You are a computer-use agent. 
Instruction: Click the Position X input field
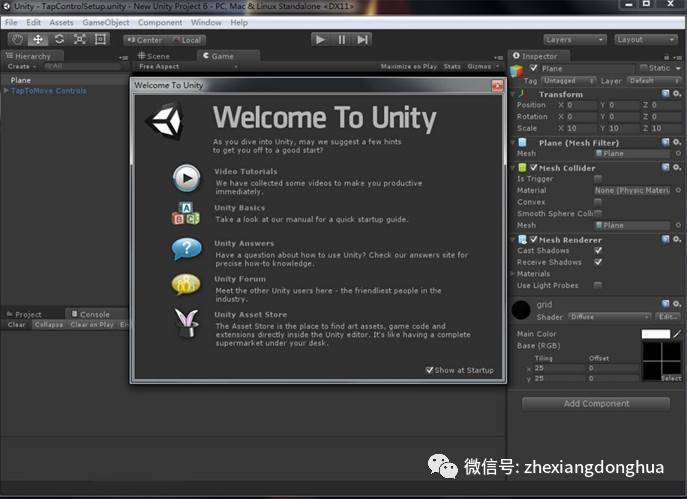(x=581, y=105)
